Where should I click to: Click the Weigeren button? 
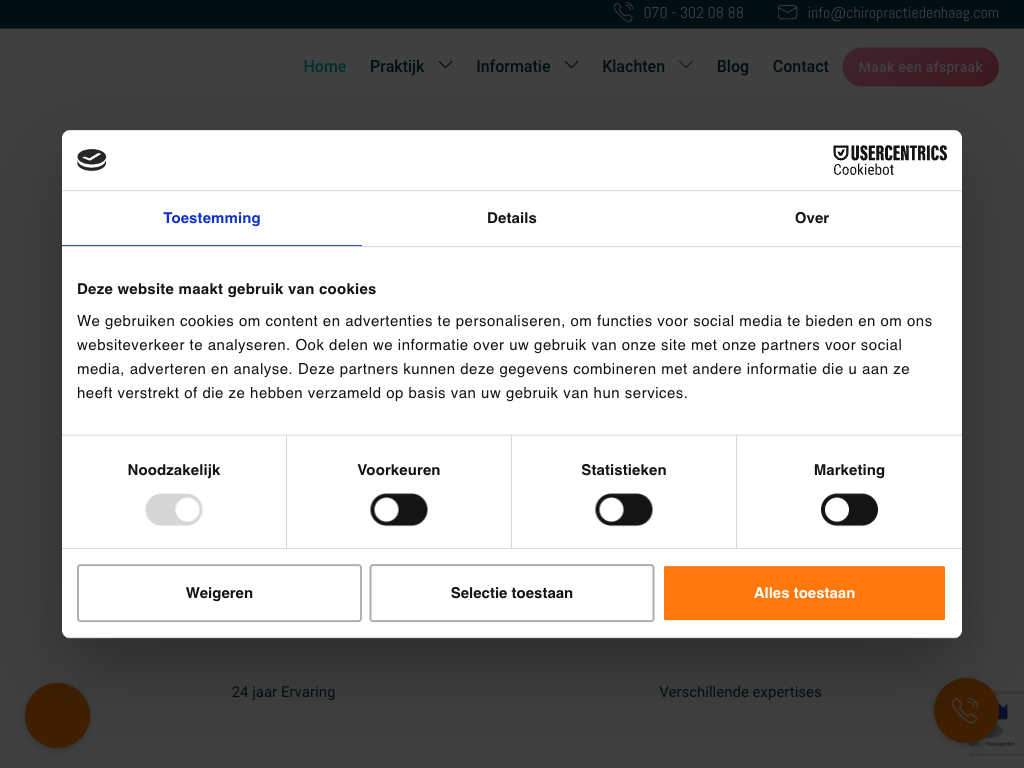point(219,593)
